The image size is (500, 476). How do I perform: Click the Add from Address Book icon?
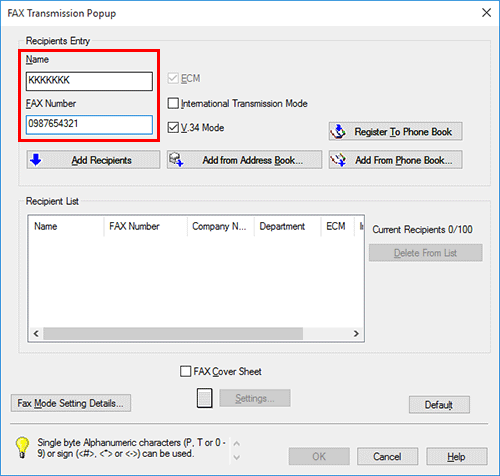pos(176,160)
